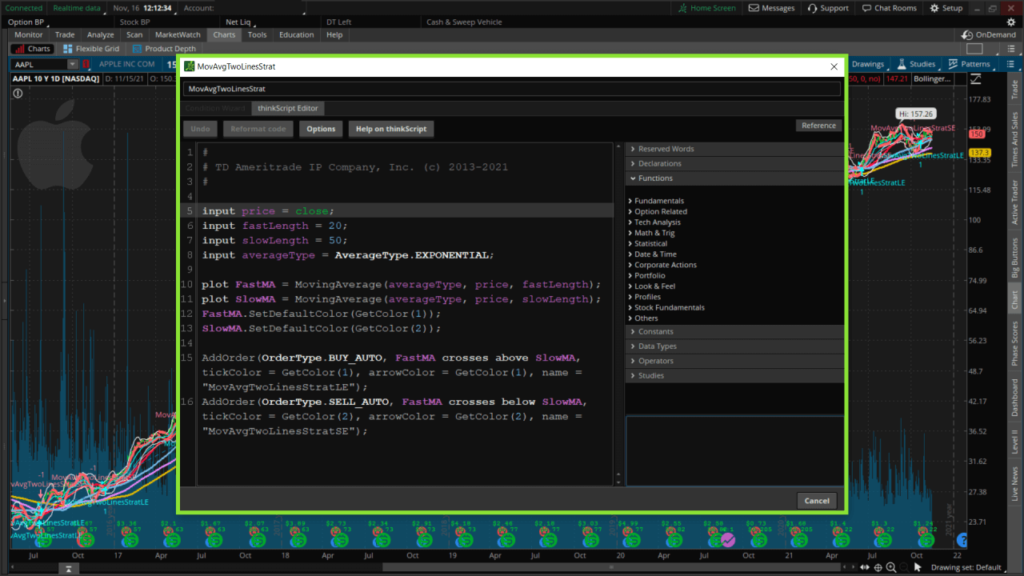
Task: Open the Patterns menu
Action: tap(969, 64)
